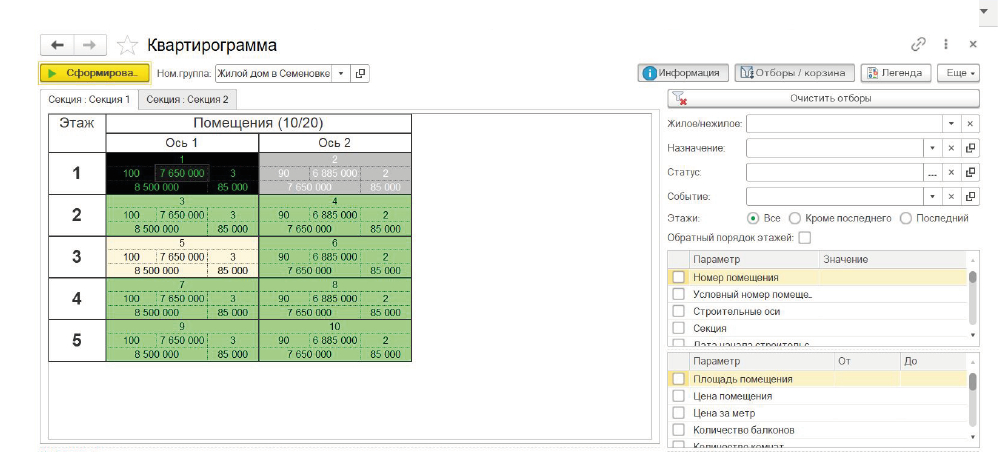Check the Строительные оси parameter checkbox
The height and width of the screenshot is (452, 1000).
pos(679,311)
